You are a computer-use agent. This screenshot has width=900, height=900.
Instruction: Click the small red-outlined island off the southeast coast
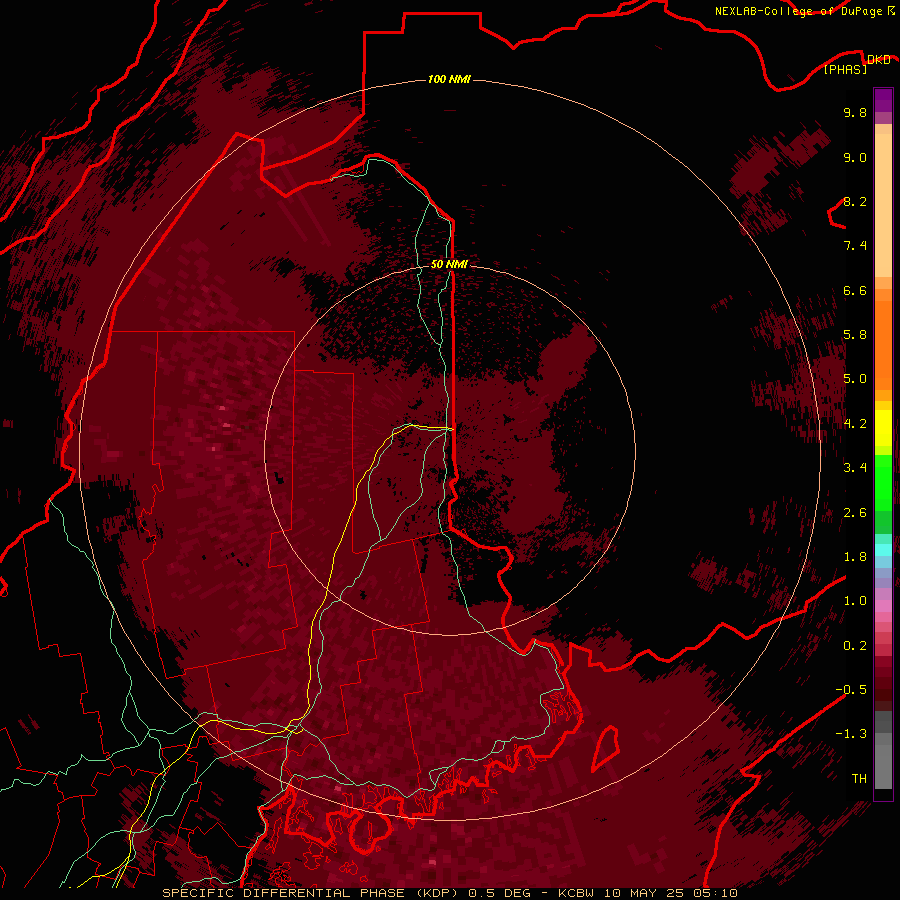pos(605,748)
